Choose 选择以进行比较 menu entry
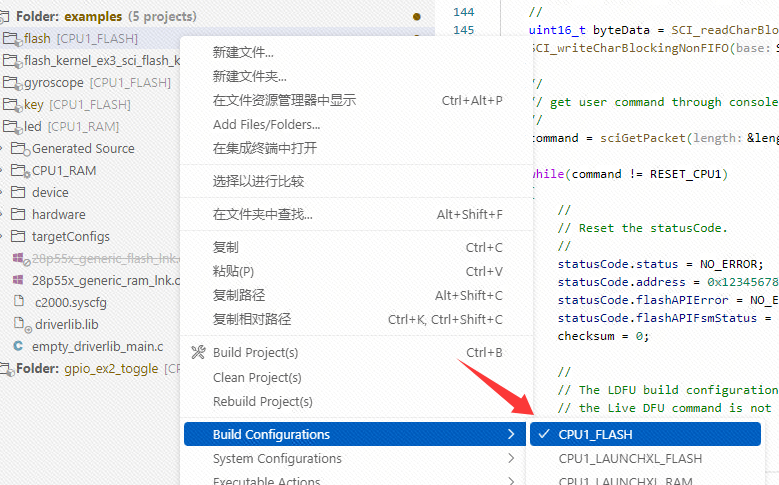This screenshot has height=485, width=779. click(x=355, y=181)
